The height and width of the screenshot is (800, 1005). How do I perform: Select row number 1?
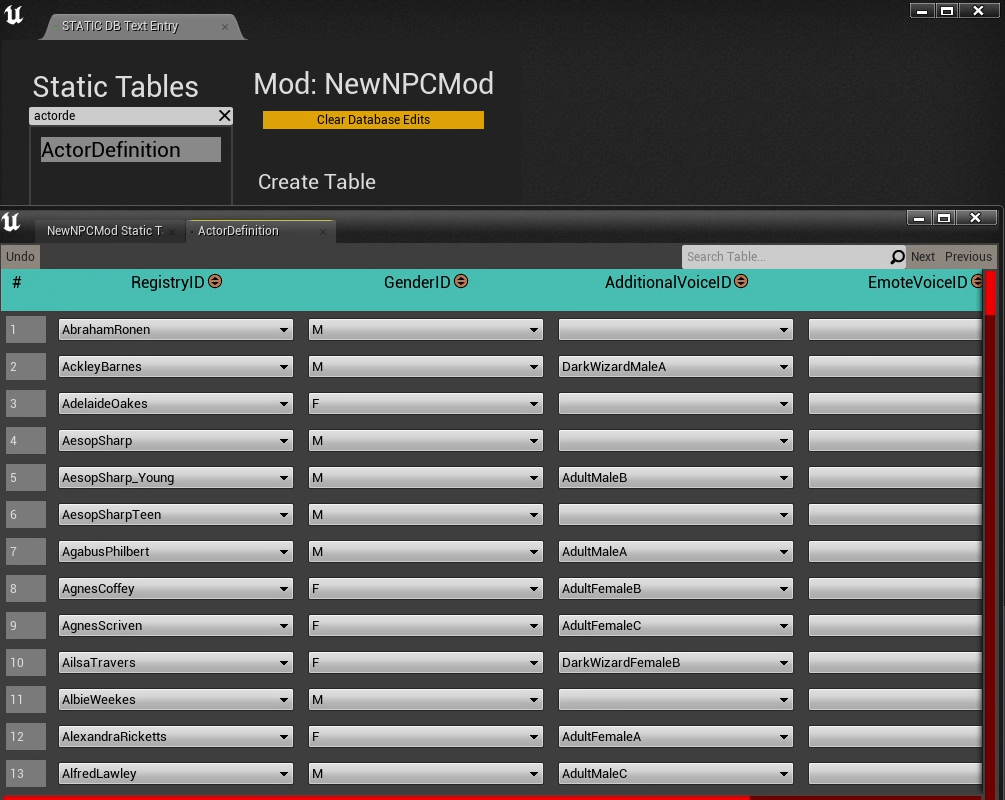[x=26, y=329]
